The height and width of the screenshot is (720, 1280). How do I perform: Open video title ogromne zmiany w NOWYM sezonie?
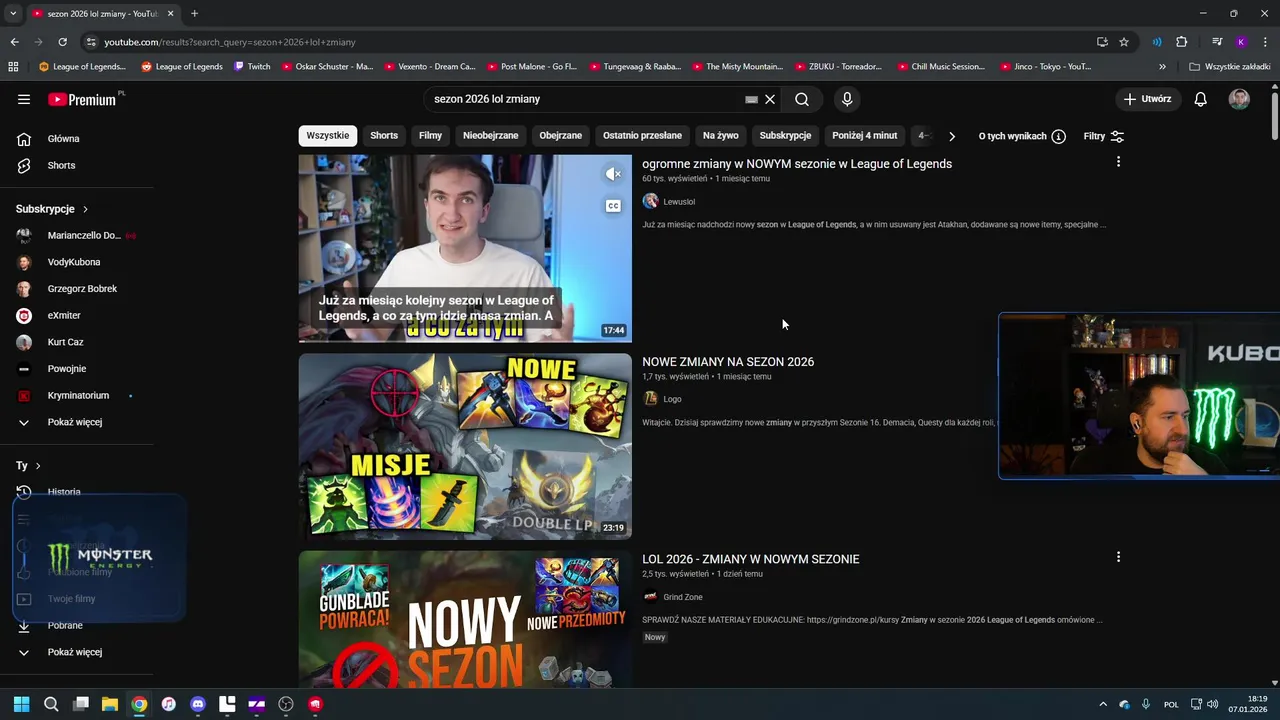(797, 164)
